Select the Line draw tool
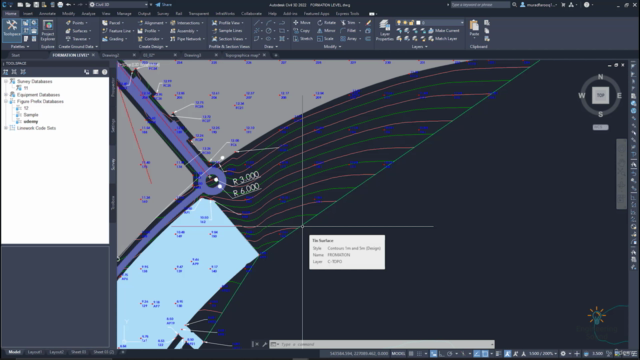640x360 pixels. pyautogui.click(x=257, y=23)
